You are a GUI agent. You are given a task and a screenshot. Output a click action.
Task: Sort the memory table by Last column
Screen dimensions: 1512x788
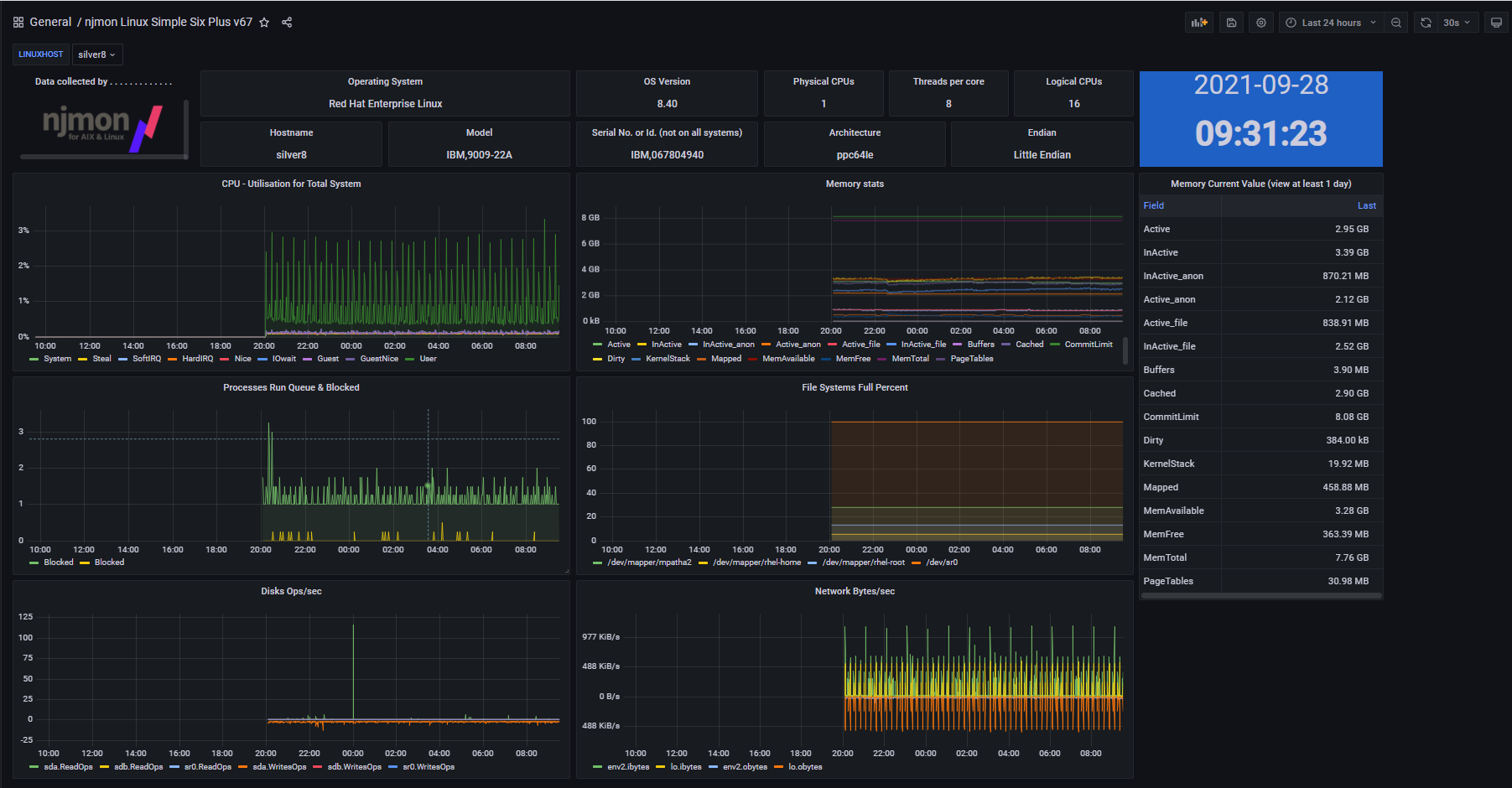click(x=1366, y=206)
